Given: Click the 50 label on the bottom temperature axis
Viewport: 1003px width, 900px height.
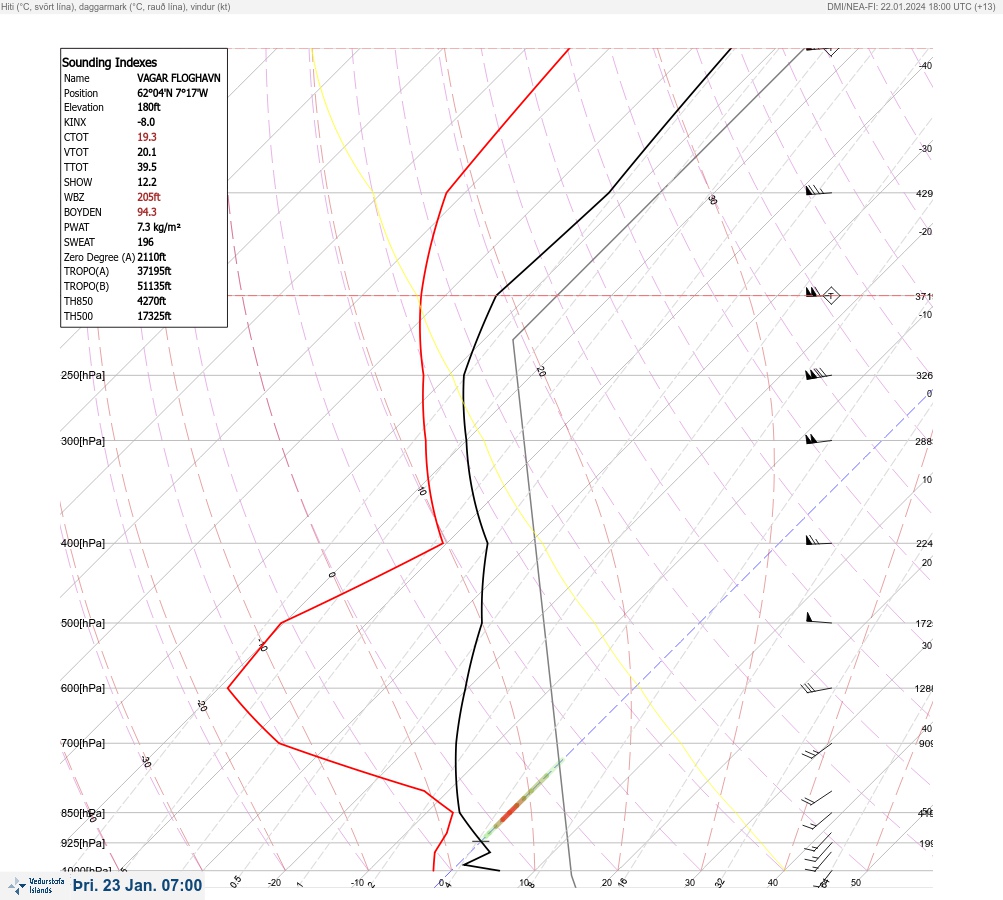Looking at the screenshot, I should pos(856,883).
